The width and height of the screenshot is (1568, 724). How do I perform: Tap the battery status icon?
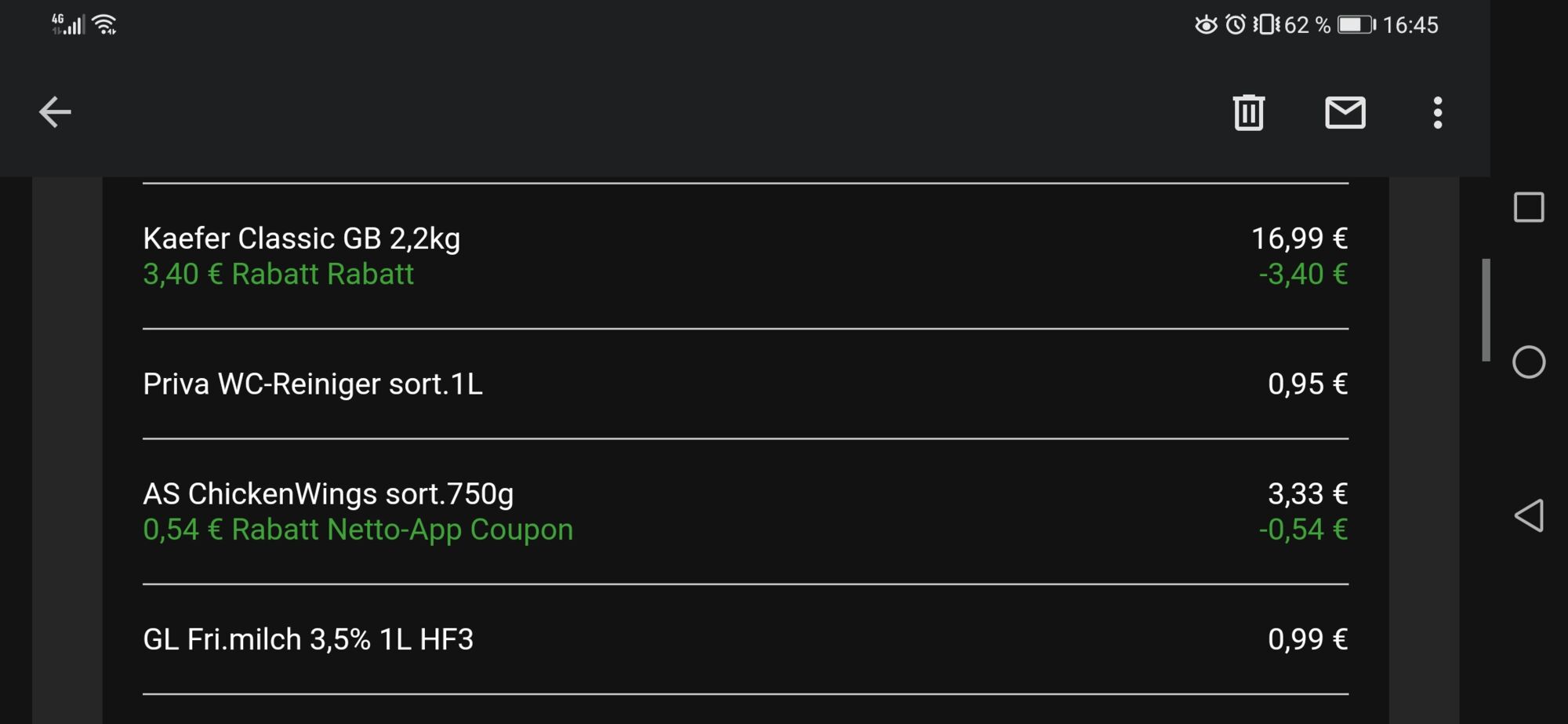(x=1356, y=25)
